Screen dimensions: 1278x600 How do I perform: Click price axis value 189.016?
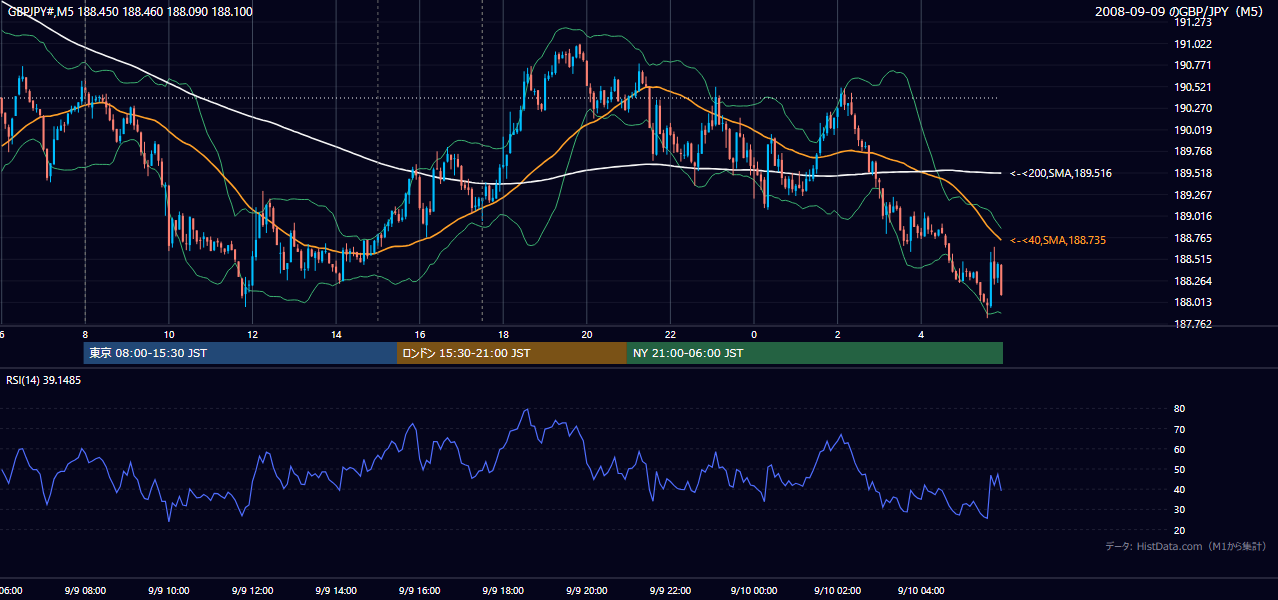(x=1193, y=216)
